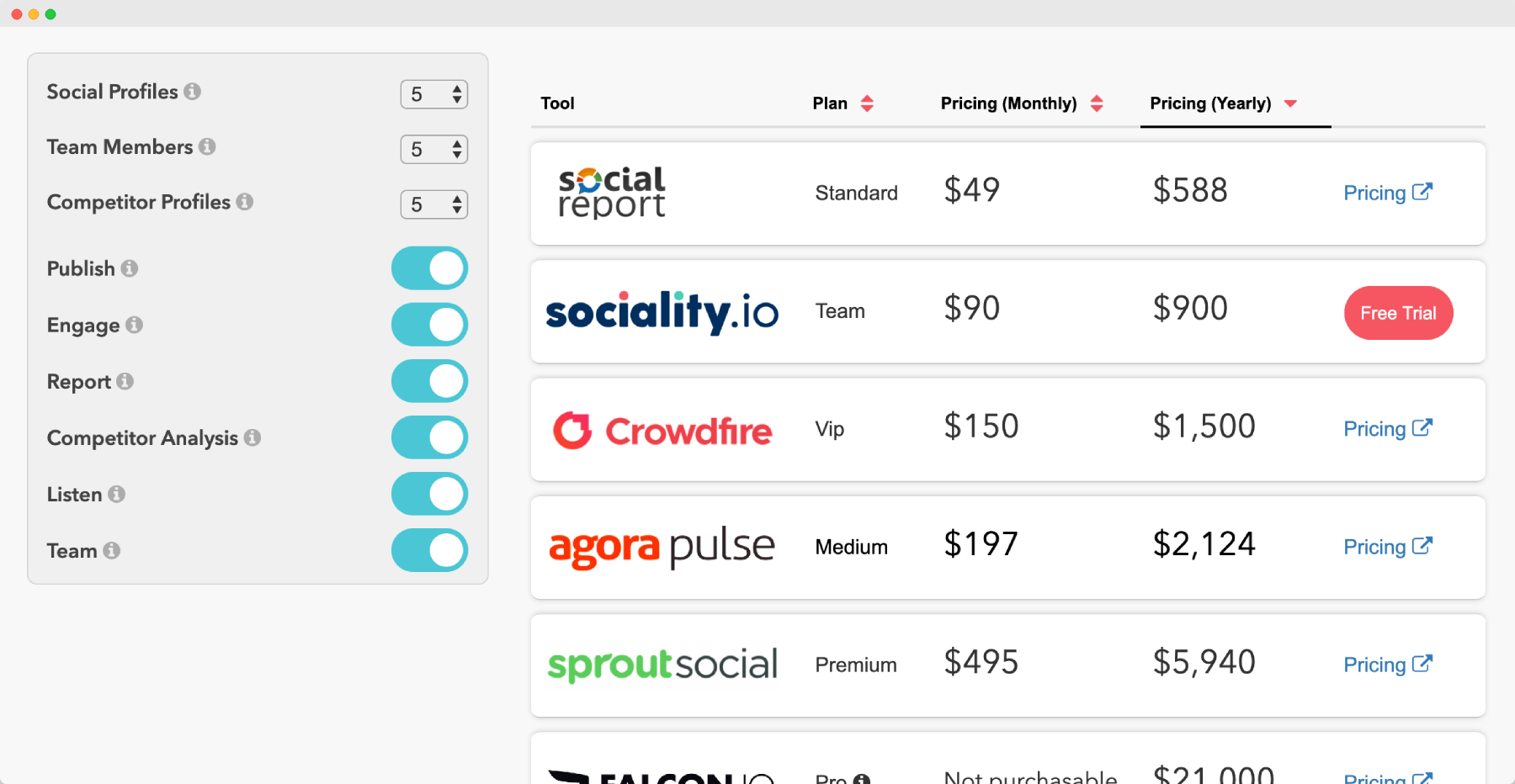The width and height of the screenshot is (1515, 784).
Task: Click info icon beside Team Members
Action: coord(207,147)
